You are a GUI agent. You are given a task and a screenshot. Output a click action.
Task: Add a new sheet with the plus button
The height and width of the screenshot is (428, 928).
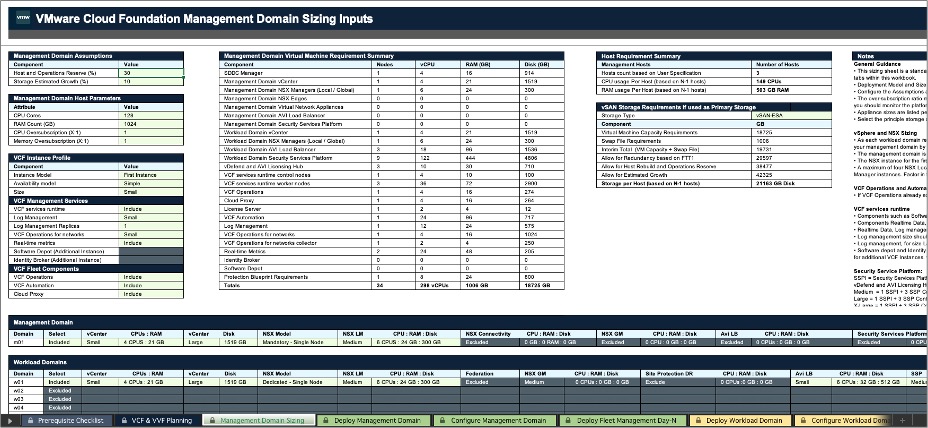point(902,420)
